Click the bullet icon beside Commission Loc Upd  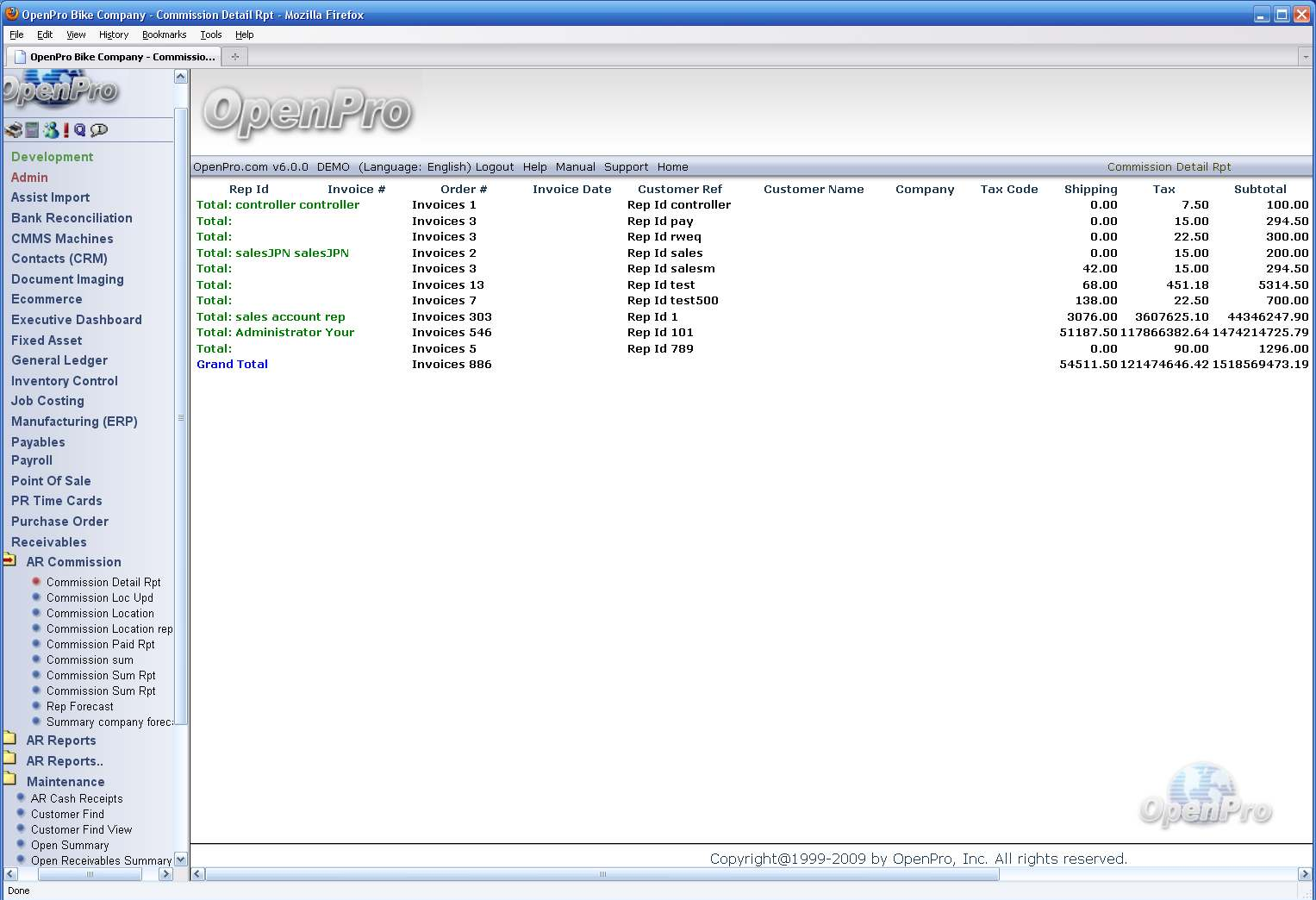click(x=36, y=597)
